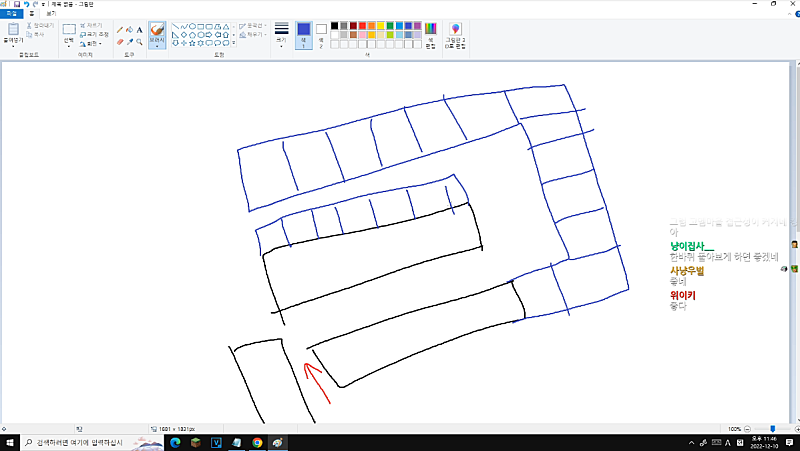Open Google Chrome from taskbar
800x451 pixels.
(257, 442)
